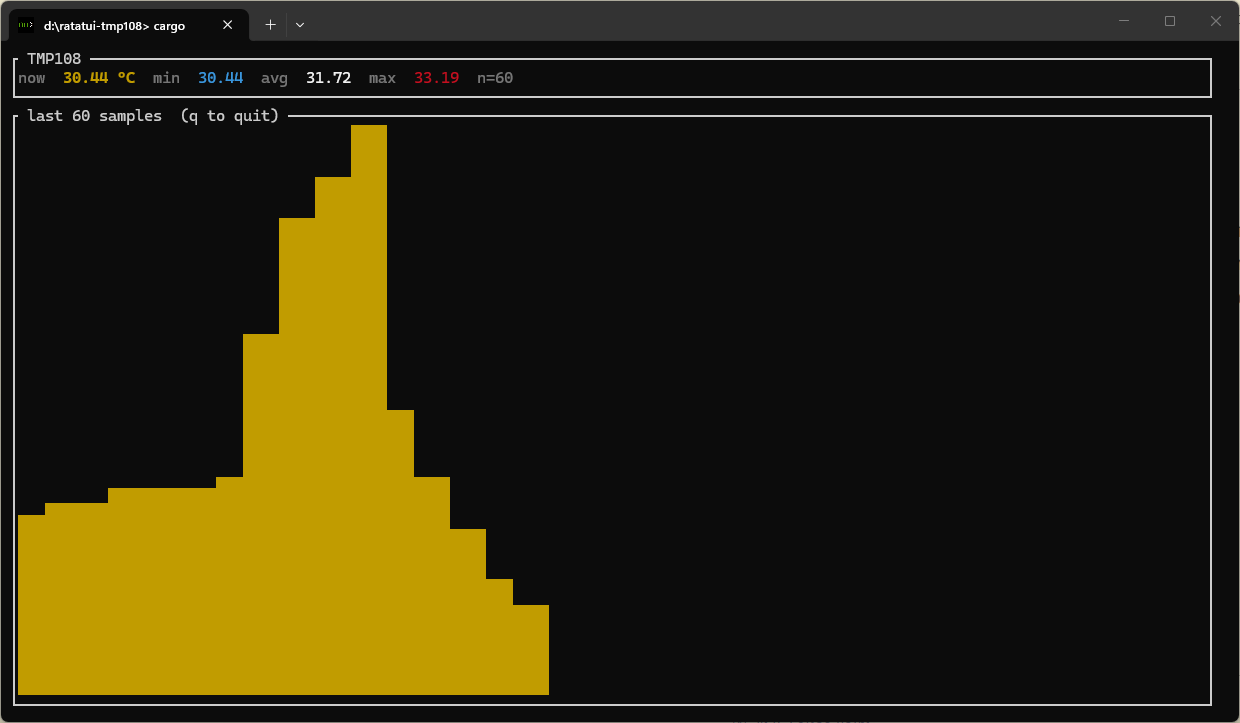Screen dimensions: 1240x723
Task: Minimize the terminal window
Action: click(1125, 21)
